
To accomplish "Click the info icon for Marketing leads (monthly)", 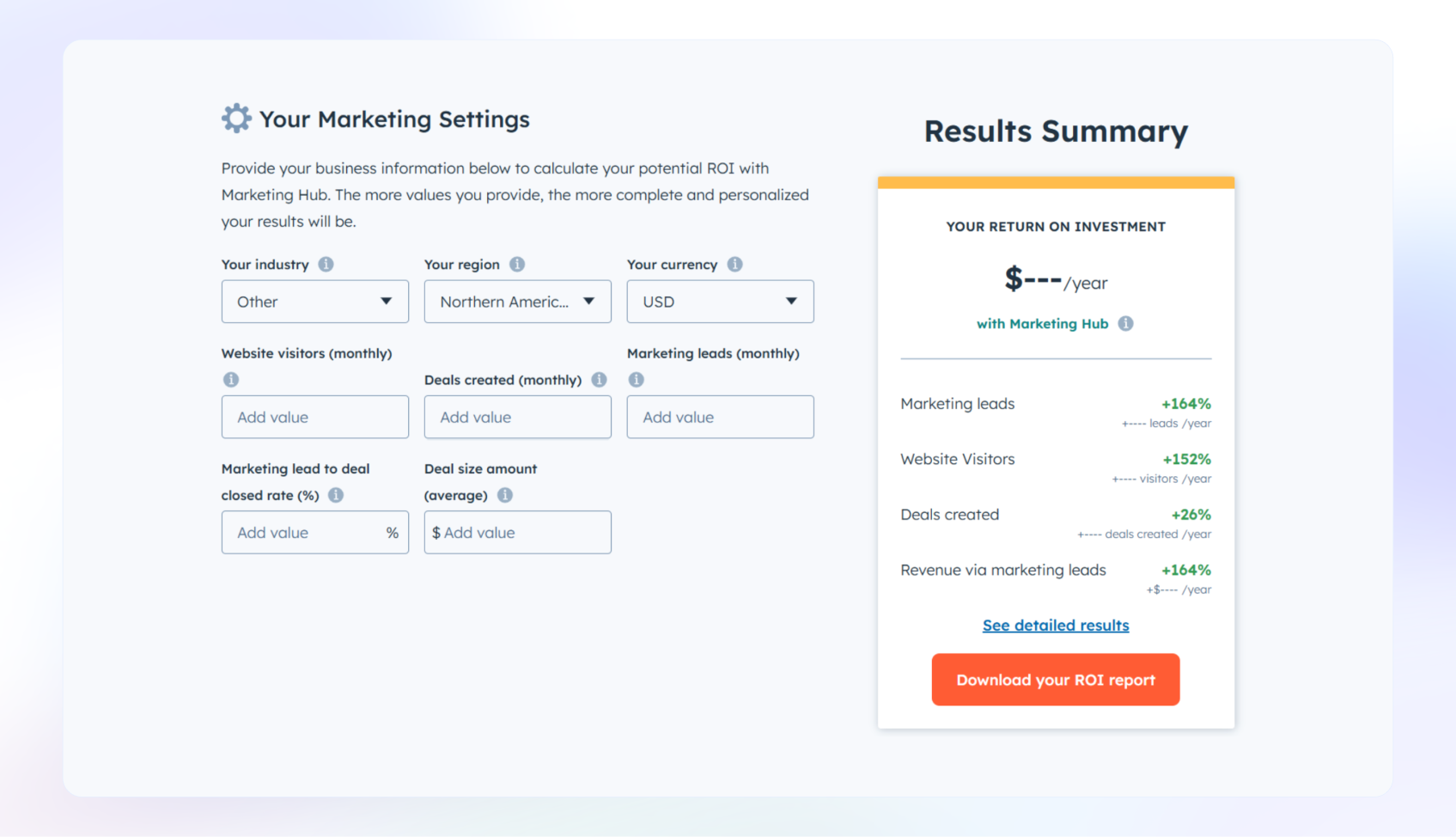I will [636, 379].
